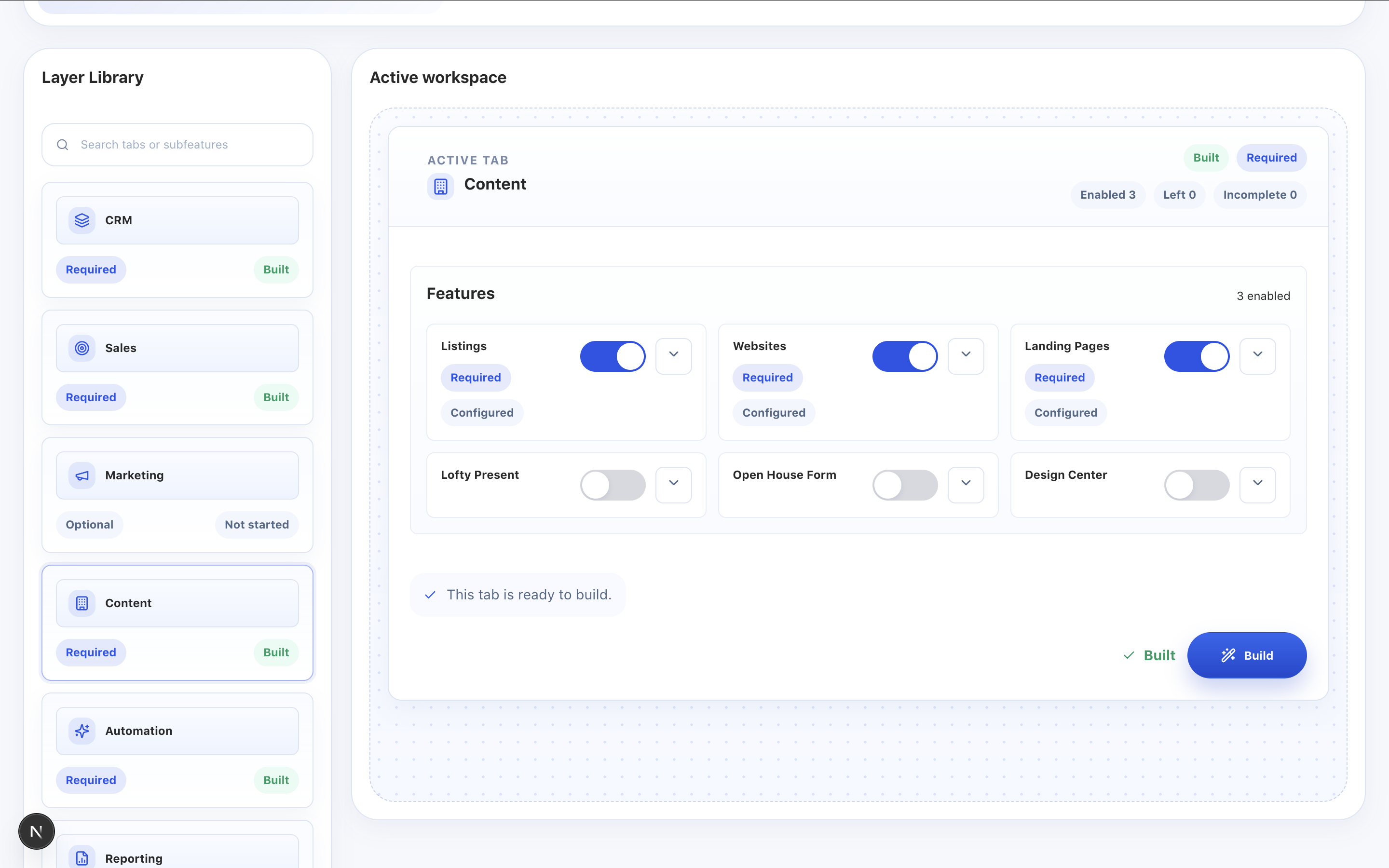
Task: Enable the Lofty Present toggle
Action: [613, 485]
